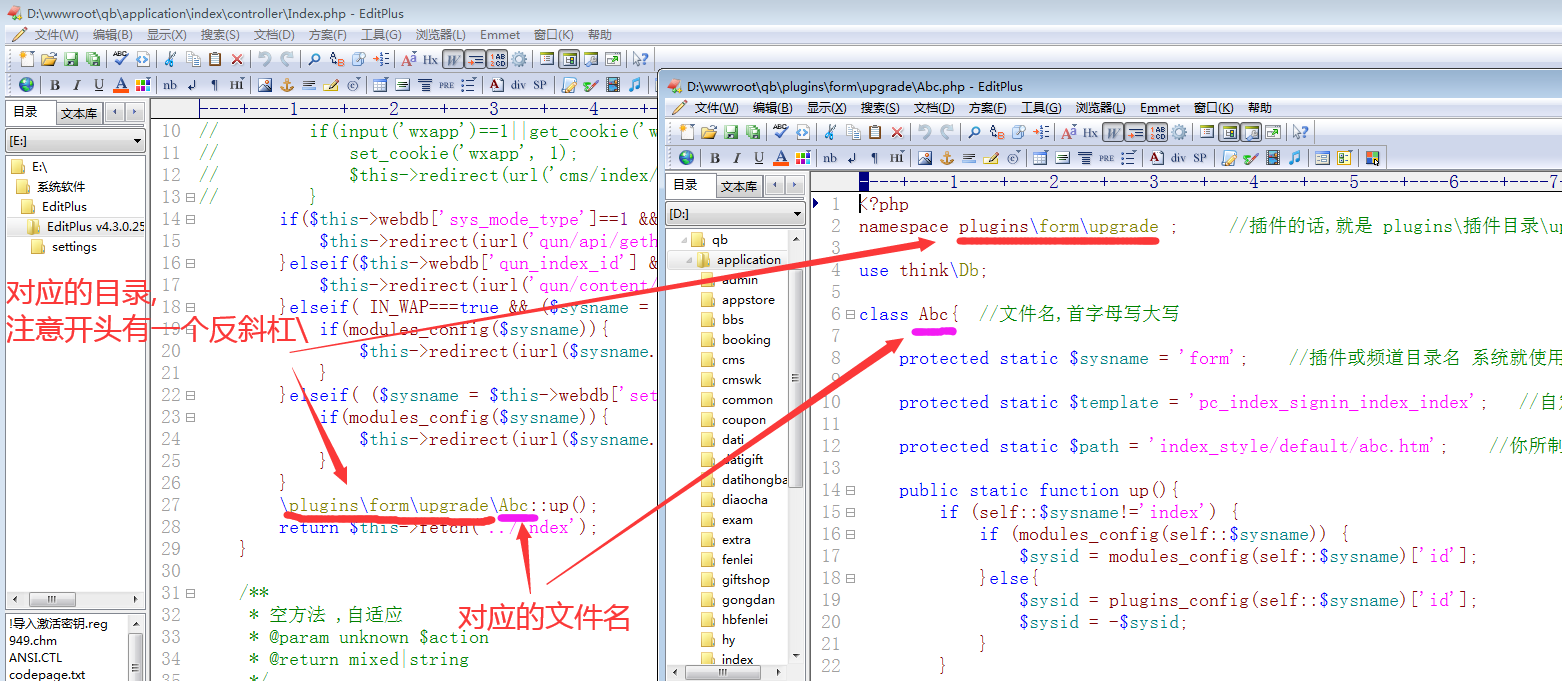Click the music note icon in the Abc.php window

[x=1295, y=158]
